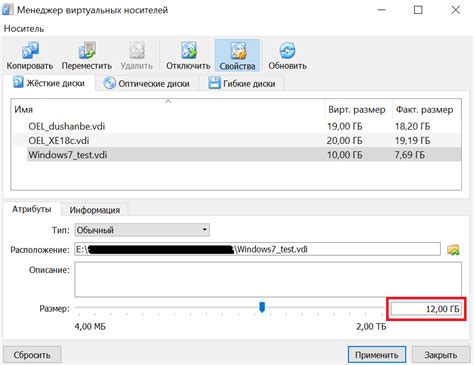Switch to the Жёсткие диски tab

coord(49,83)
